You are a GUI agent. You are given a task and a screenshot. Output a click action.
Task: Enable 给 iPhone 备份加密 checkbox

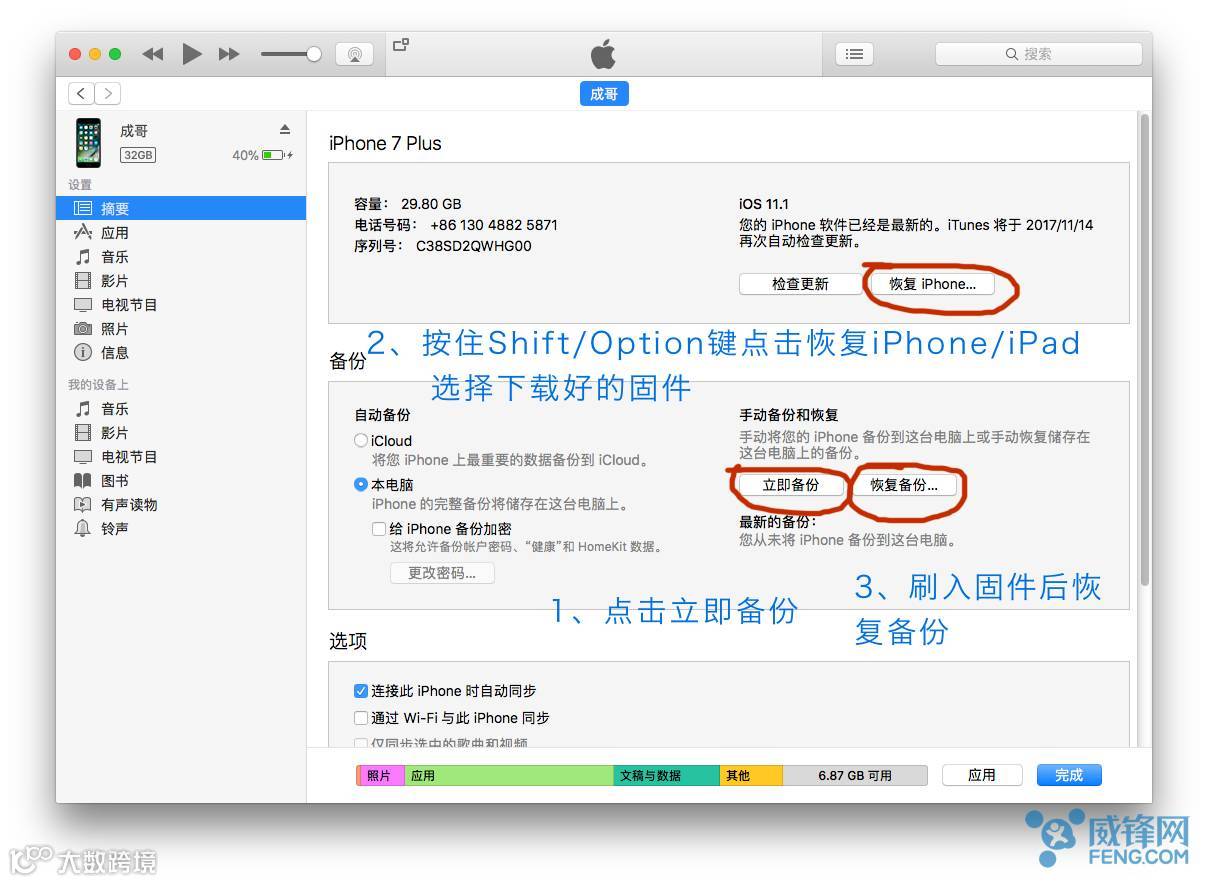click(x=379, y=528)
